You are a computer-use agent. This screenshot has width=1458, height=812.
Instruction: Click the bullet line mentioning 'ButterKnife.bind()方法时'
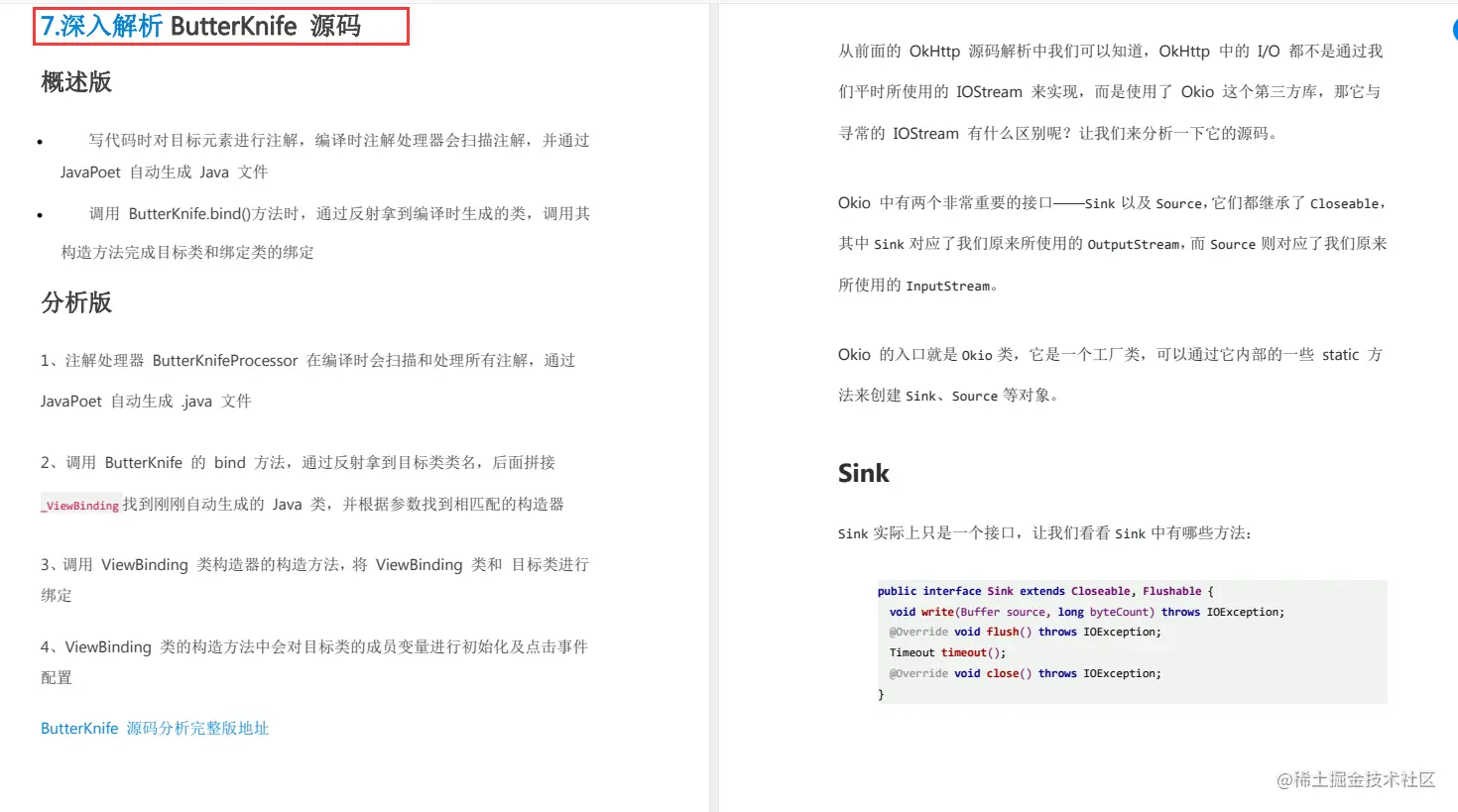click(339, 214)
